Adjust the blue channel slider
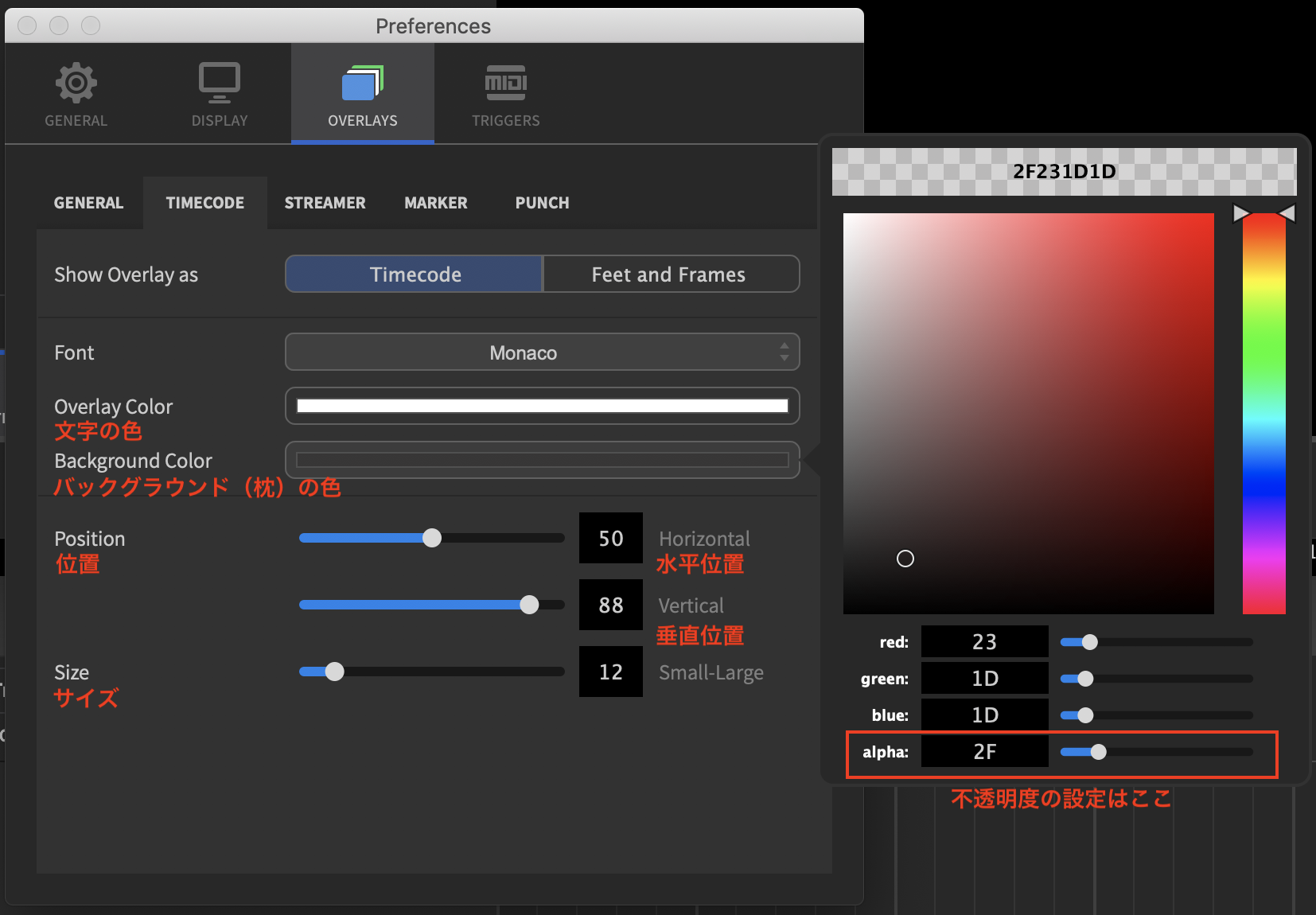Viewport: 1316px width, 915px height. 1157,715
